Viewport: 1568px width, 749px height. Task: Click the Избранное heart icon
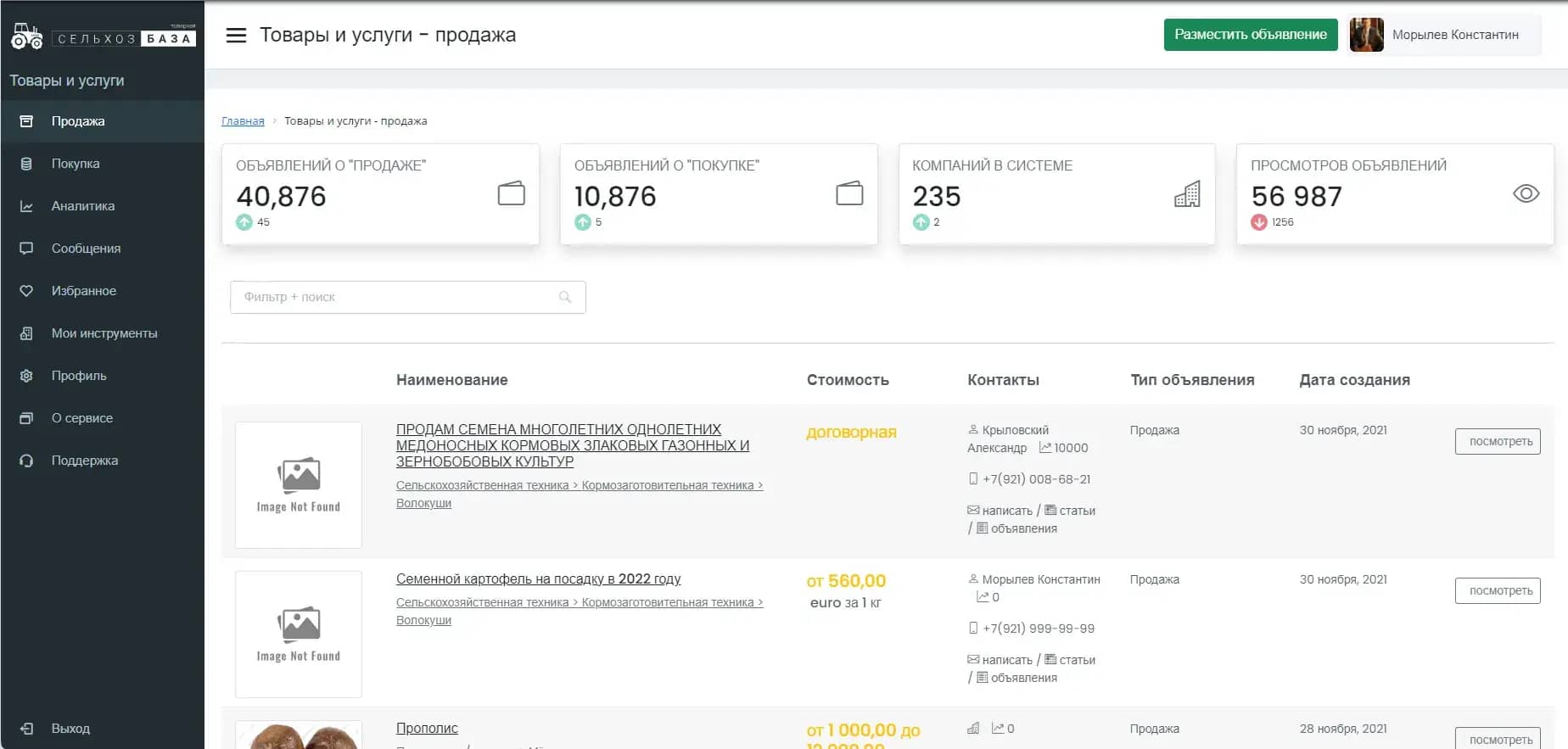point(26,291)
